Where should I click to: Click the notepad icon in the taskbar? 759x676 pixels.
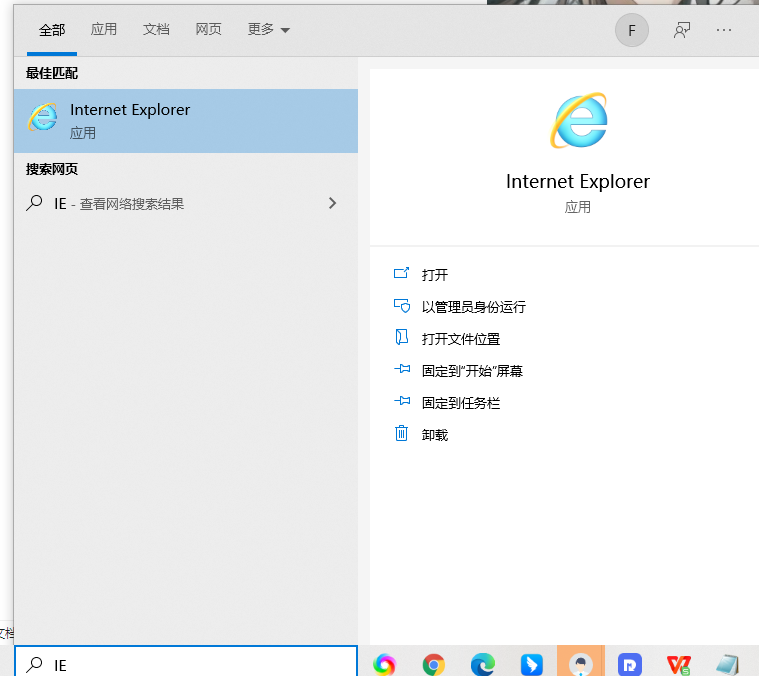728,665
